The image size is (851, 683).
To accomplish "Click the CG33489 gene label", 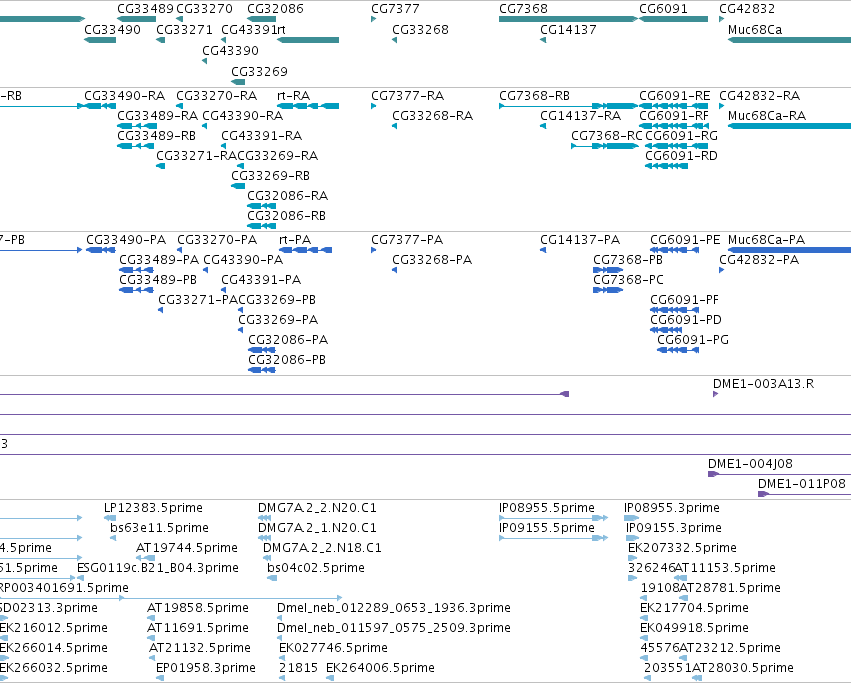I will coord(145,9).
